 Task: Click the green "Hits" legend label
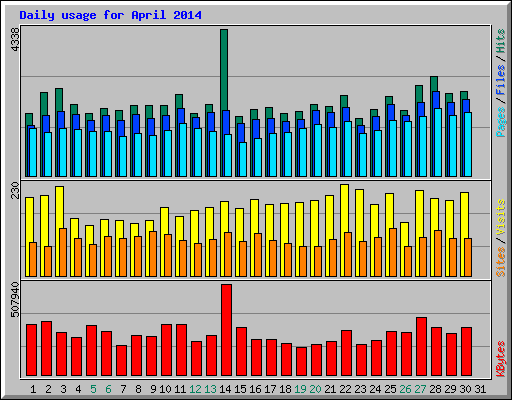click(x=501, y=41)
